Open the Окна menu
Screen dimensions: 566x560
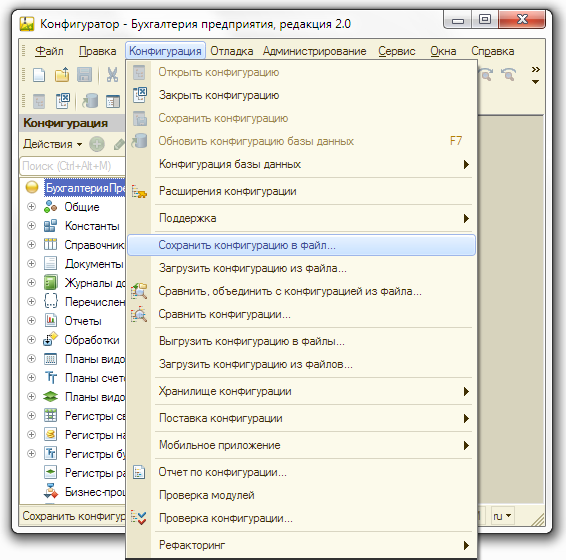click(x=443, y=51)
